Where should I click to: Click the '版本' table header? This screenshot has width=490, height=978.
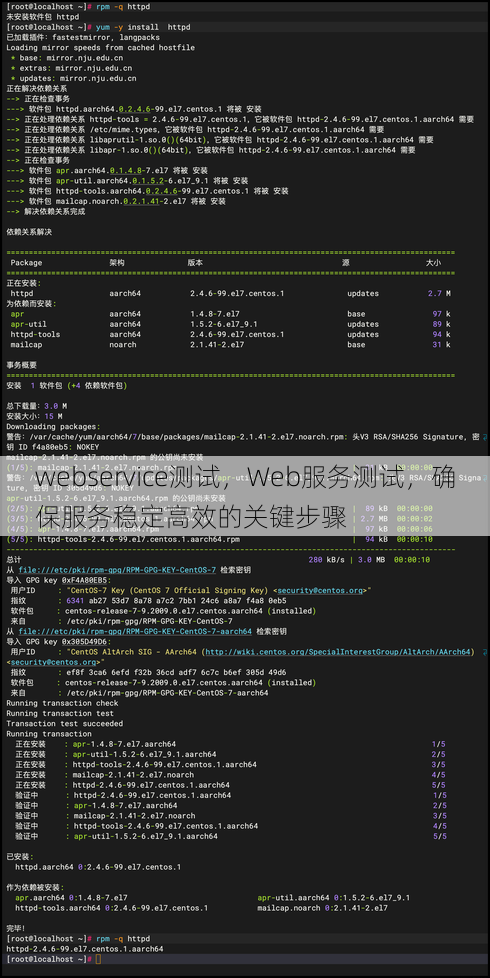click(x=195, y=263)
